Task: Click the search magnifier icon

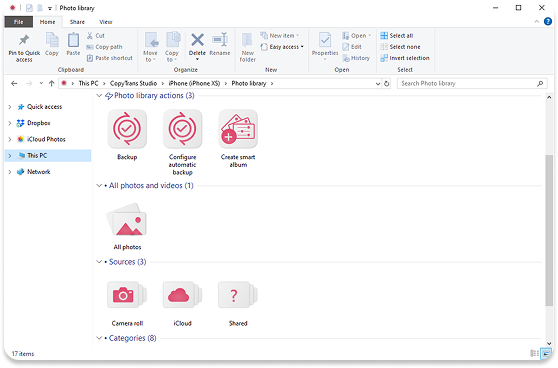Action: point(540,84)
